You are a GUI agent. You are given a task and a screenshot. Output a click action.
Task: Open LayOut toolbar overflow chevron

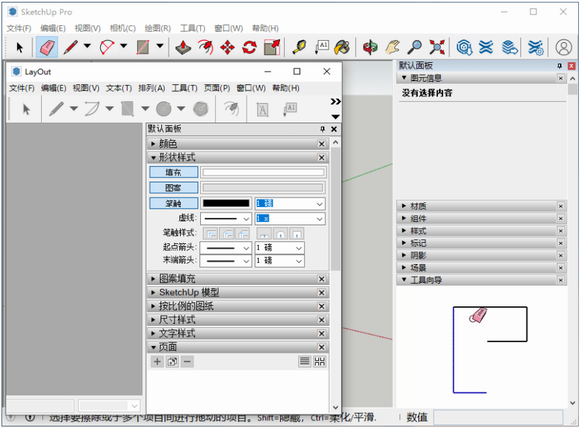(x=335, y=101)
